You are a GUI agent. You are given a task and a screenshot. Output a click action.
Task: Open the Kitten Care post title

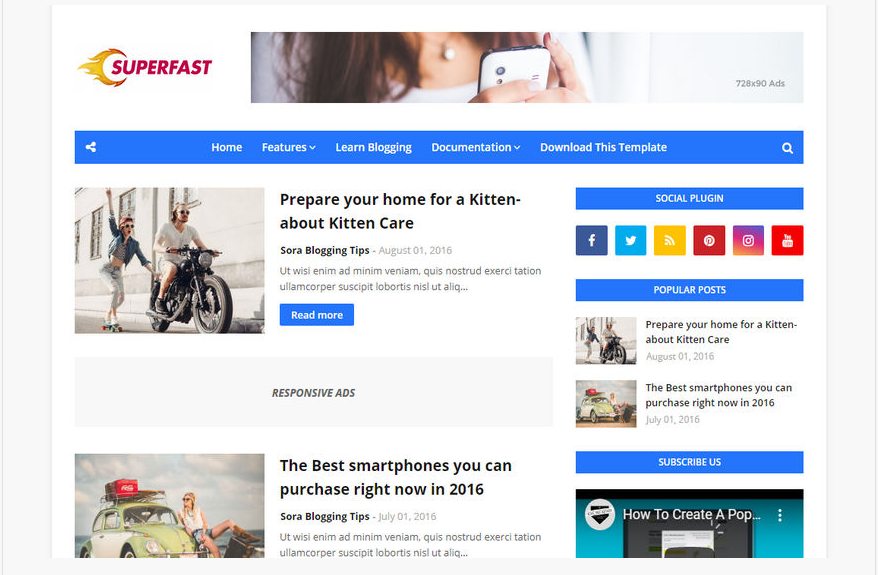(400, 211)
